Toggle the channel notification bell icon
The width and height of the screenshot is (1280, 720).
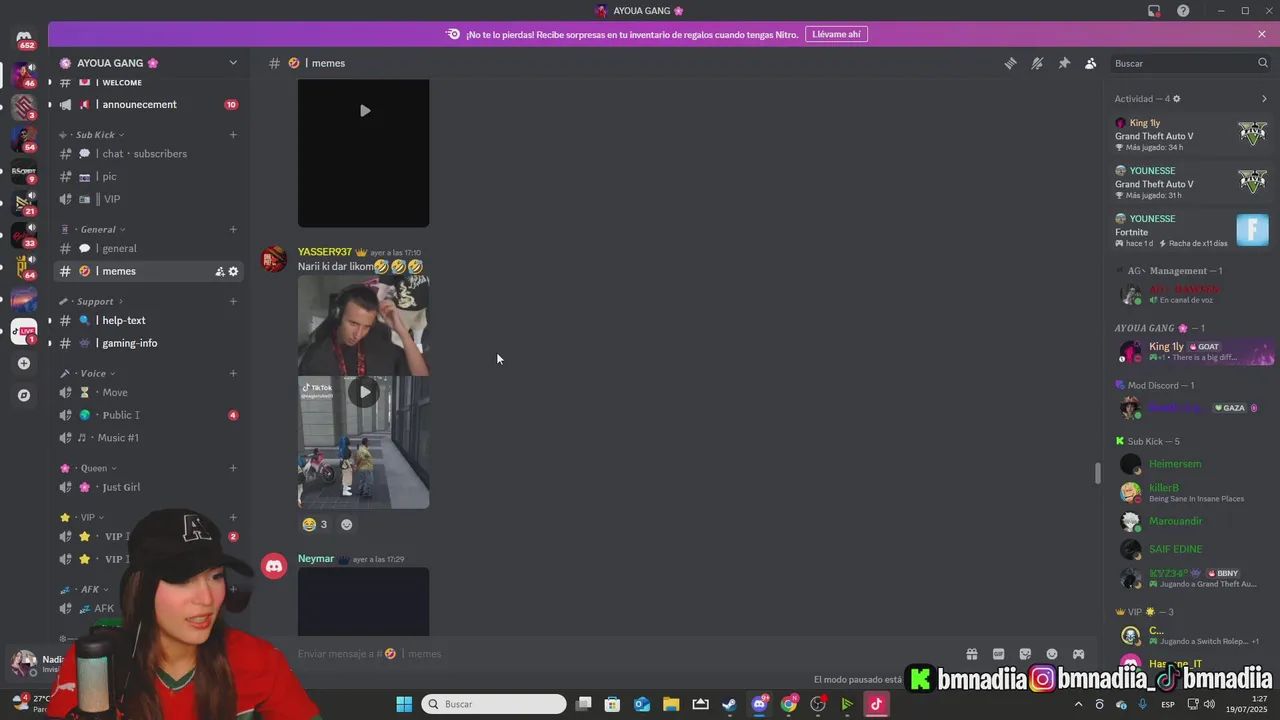point(1037,63)
